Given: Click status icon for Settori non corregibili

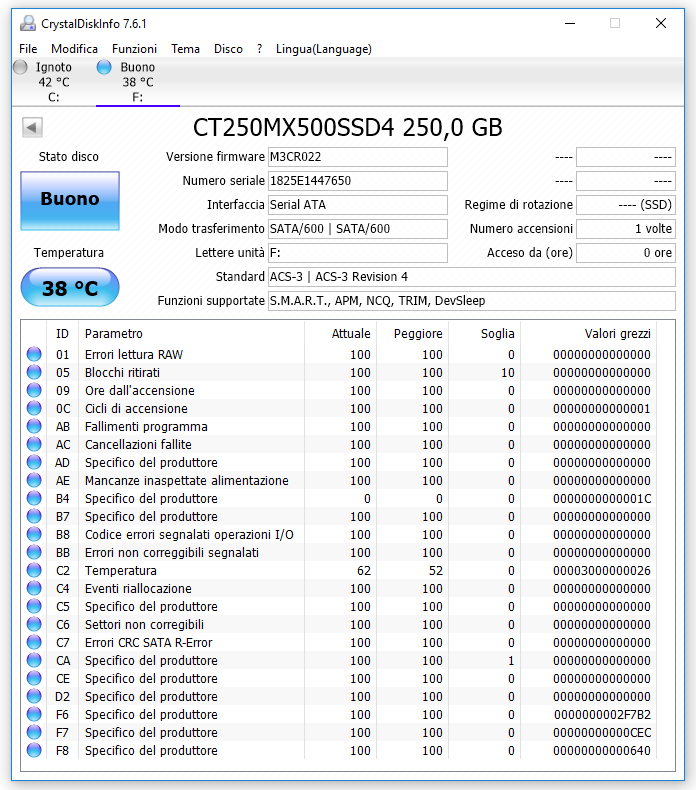Looking at the screenshot, I should [x=34, y=624].
